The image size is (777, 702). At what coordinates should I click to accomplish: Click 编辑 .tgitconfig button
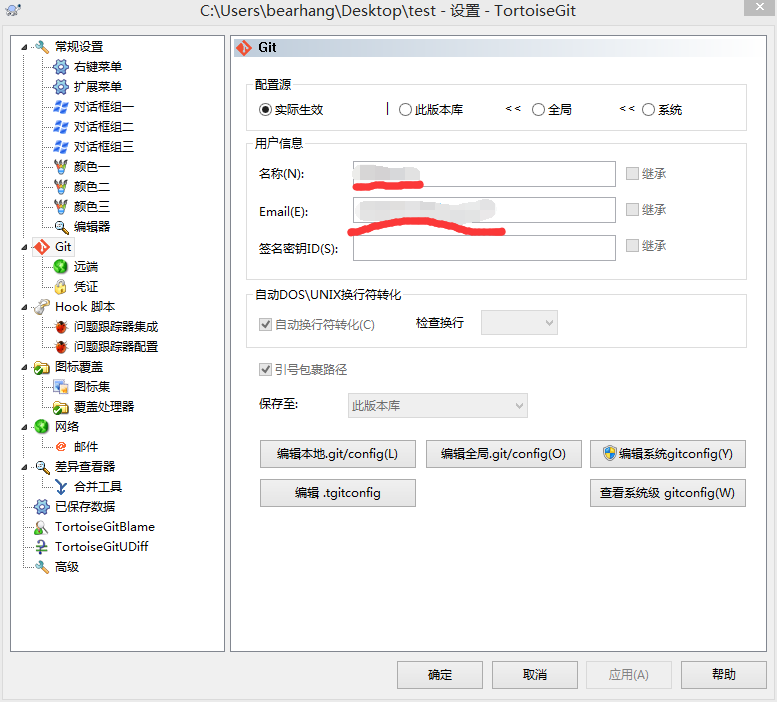[337, 493]
